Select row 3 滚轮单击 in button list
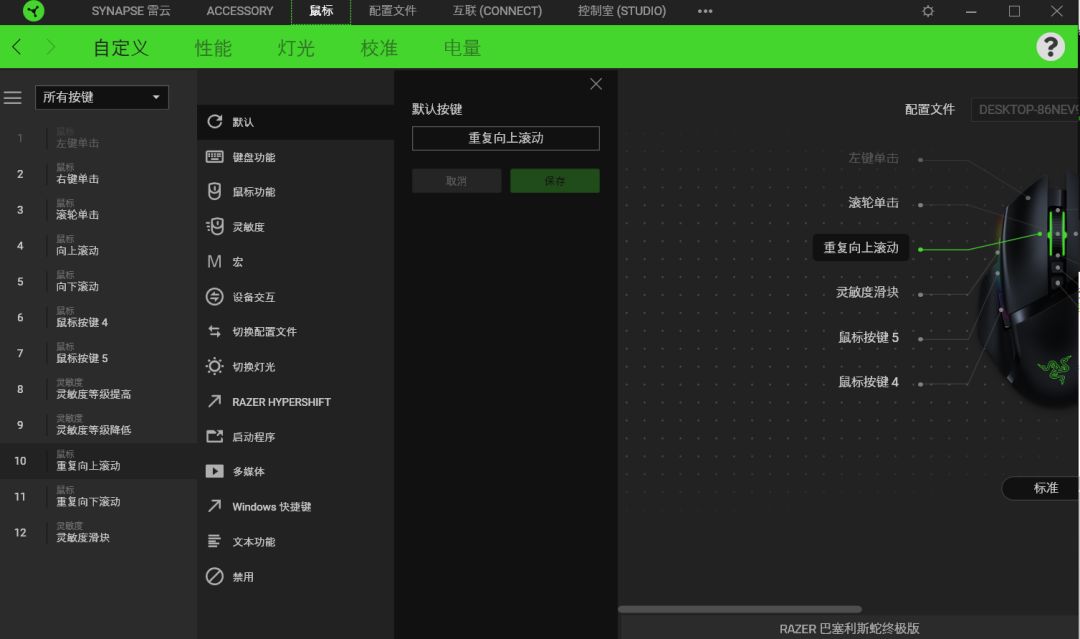The width and height of the screenshot is (1080, 639). click(98, 209)
